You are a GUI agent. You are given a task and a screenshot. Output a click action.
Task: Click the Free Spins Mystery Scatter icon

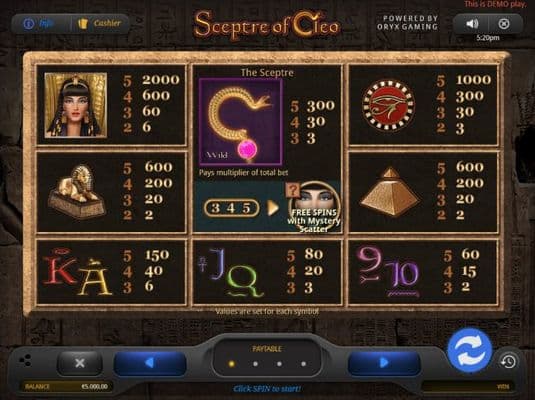coord(314,207)
